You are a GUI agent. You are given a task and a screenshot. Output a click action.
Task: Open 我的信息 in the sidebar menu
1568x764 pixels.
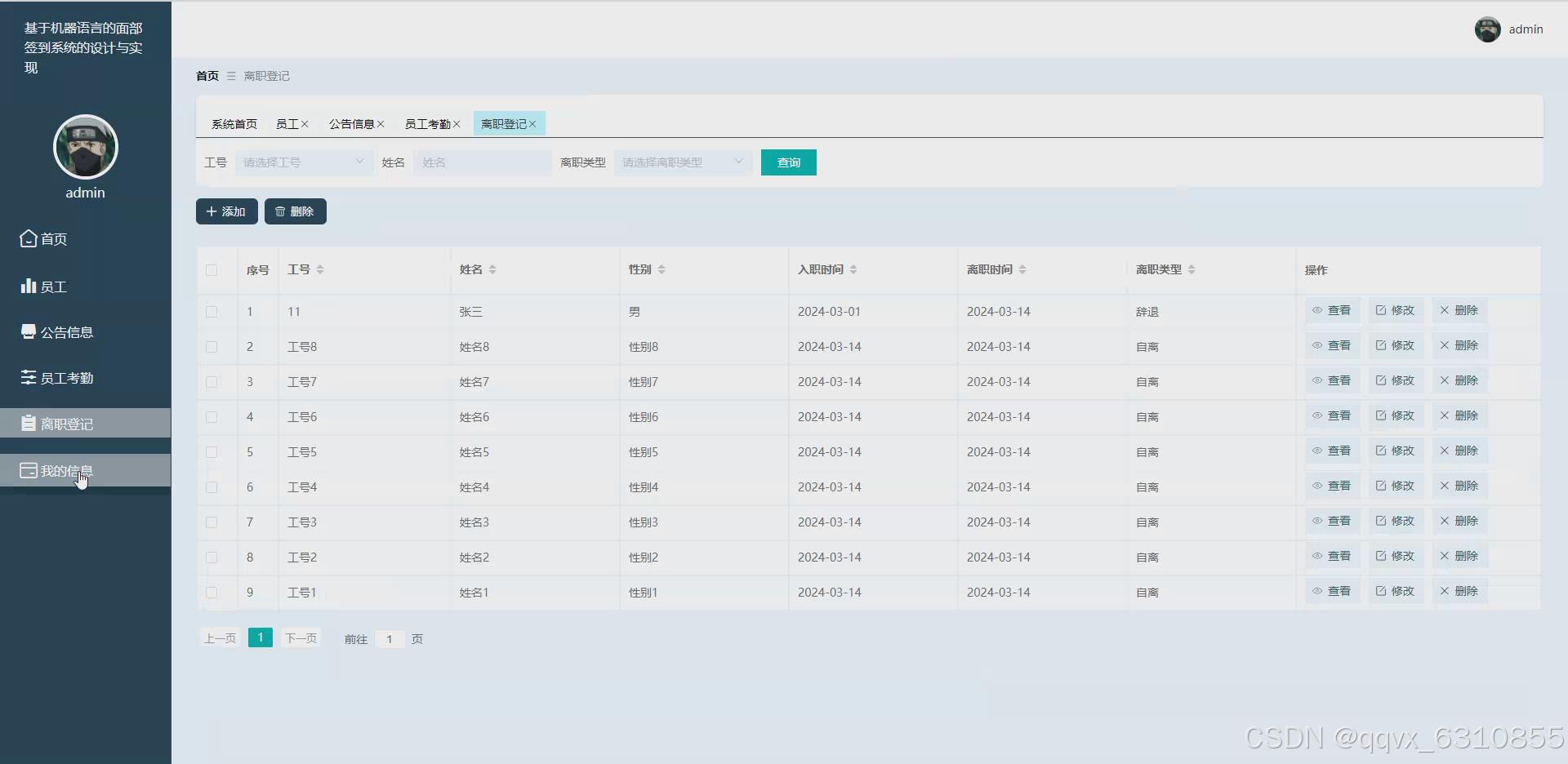(85, 470)
